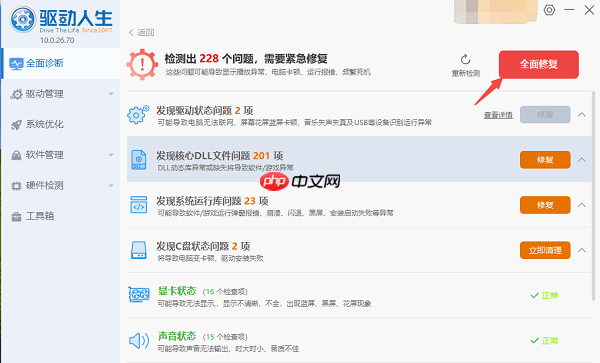This screenshot has height=363, width=600.
Task: Collapse the C盘状态问题 row chevron
Action: [x=582, y=250]
